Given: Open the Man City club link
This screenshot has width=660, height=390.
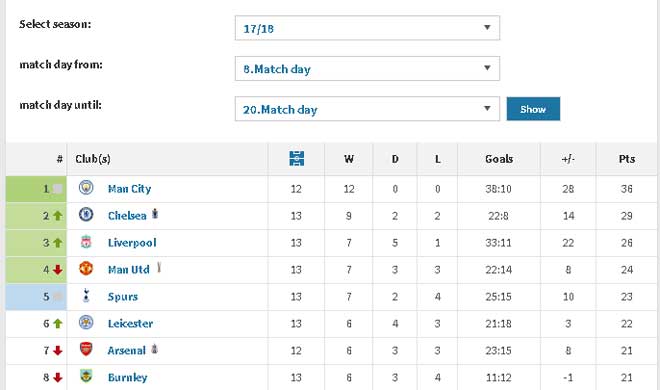Looking at the screenshot, I should click(x=129, y=189).
